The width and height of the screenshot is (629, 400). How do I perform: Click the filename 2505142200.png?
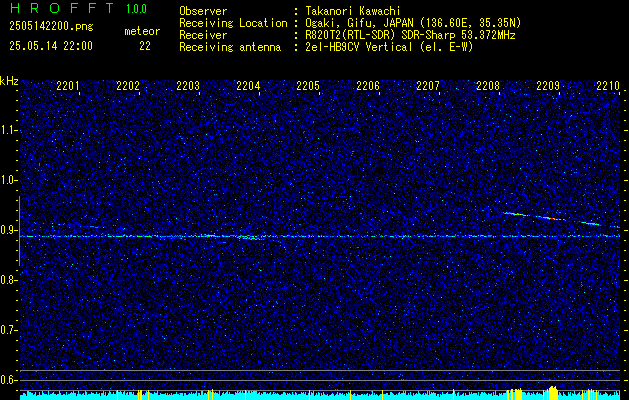coord(51,27)
